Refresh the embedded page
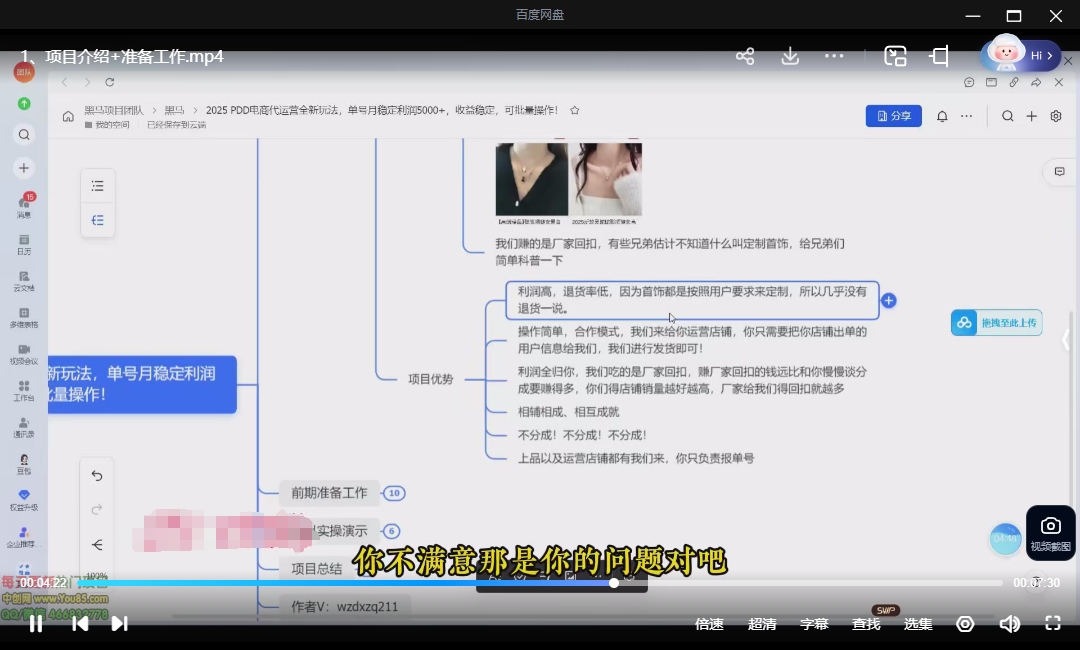 pyautogui.click(x=109, y=82)
